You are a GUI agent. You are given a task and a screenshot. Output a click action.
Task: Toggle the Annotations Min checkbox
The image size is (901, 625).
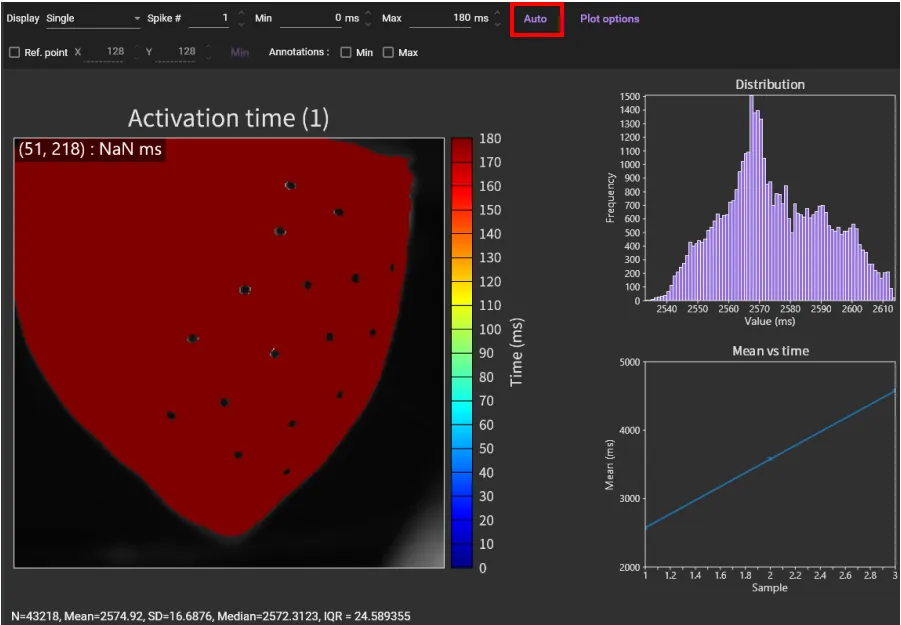(346, 53)
